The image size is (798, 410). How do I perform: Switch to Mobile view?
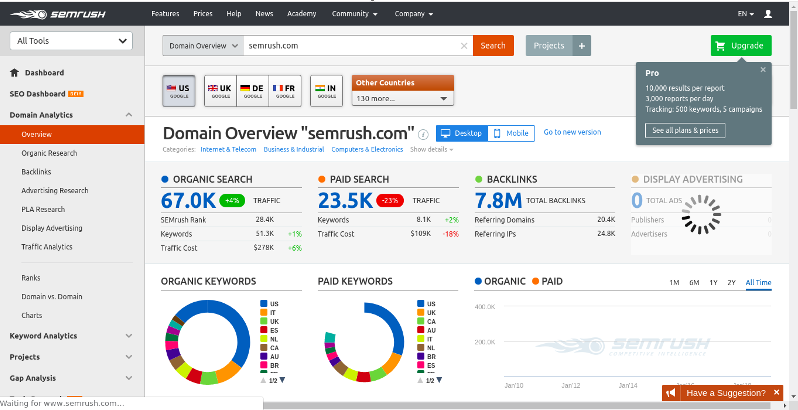[510, 133]
